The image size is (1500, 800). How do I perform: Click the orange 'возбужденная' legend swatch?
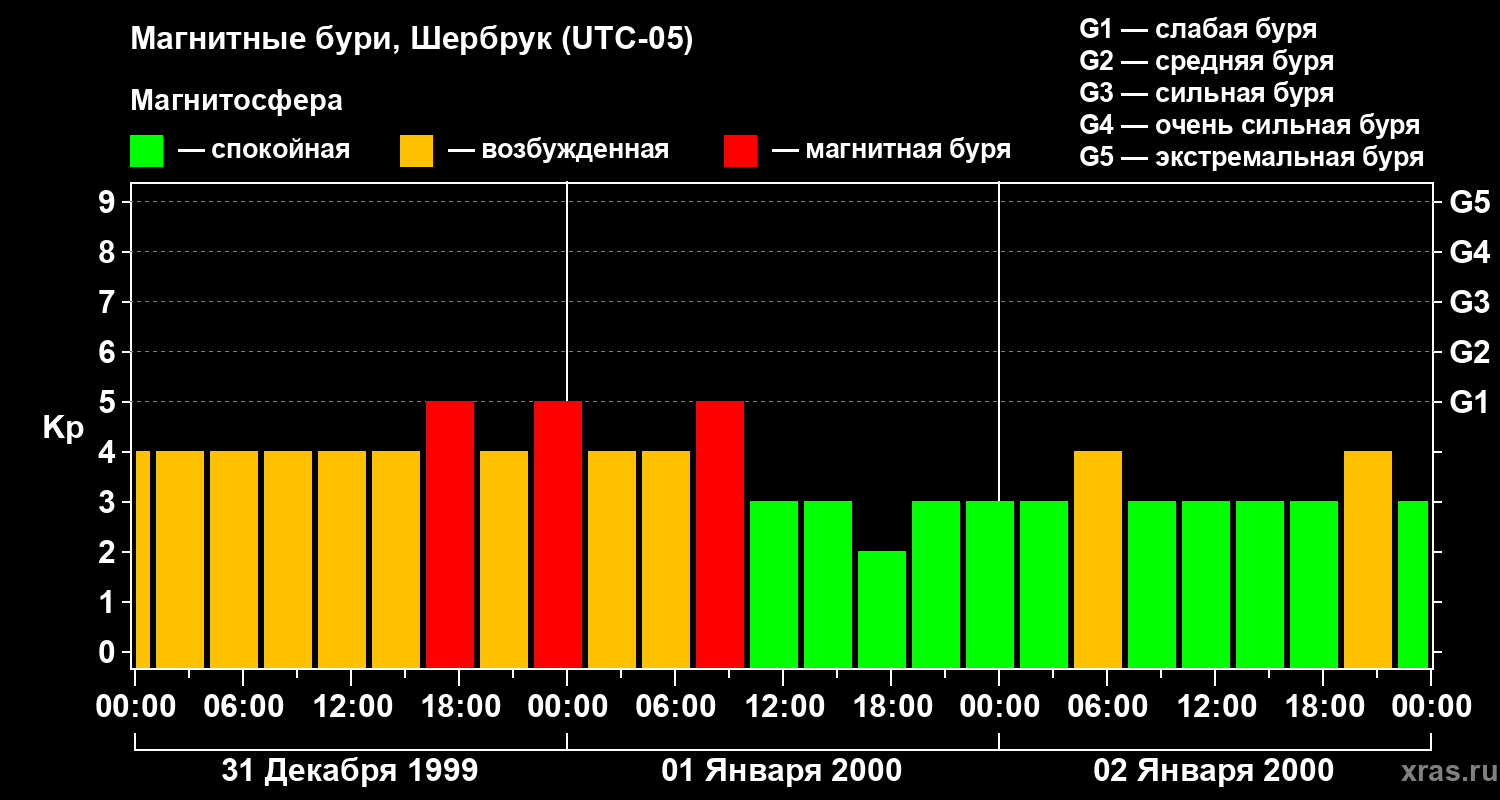point(416,151)
